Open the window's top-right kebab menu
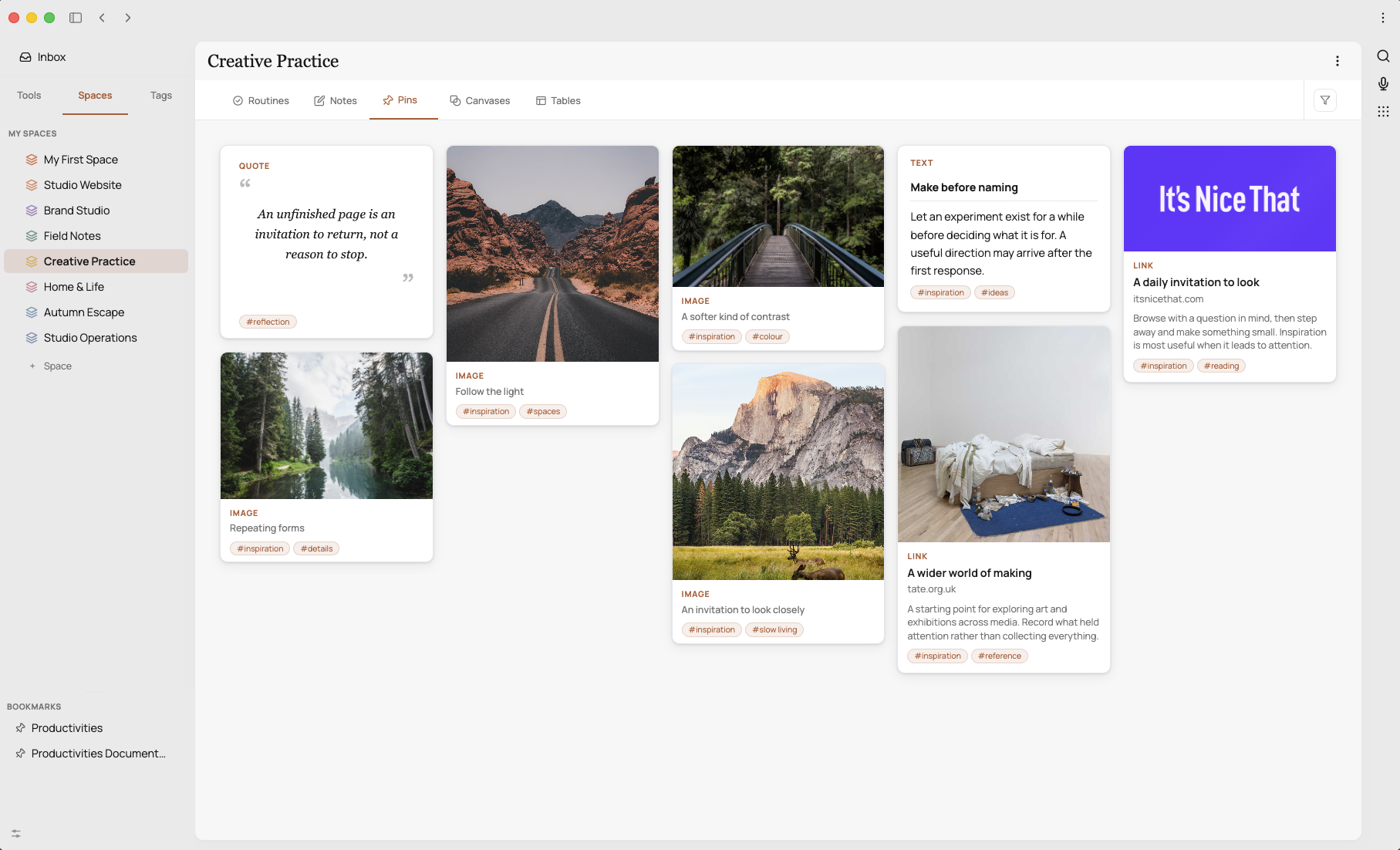The image size is (1400, 850). pos(1383,18)
